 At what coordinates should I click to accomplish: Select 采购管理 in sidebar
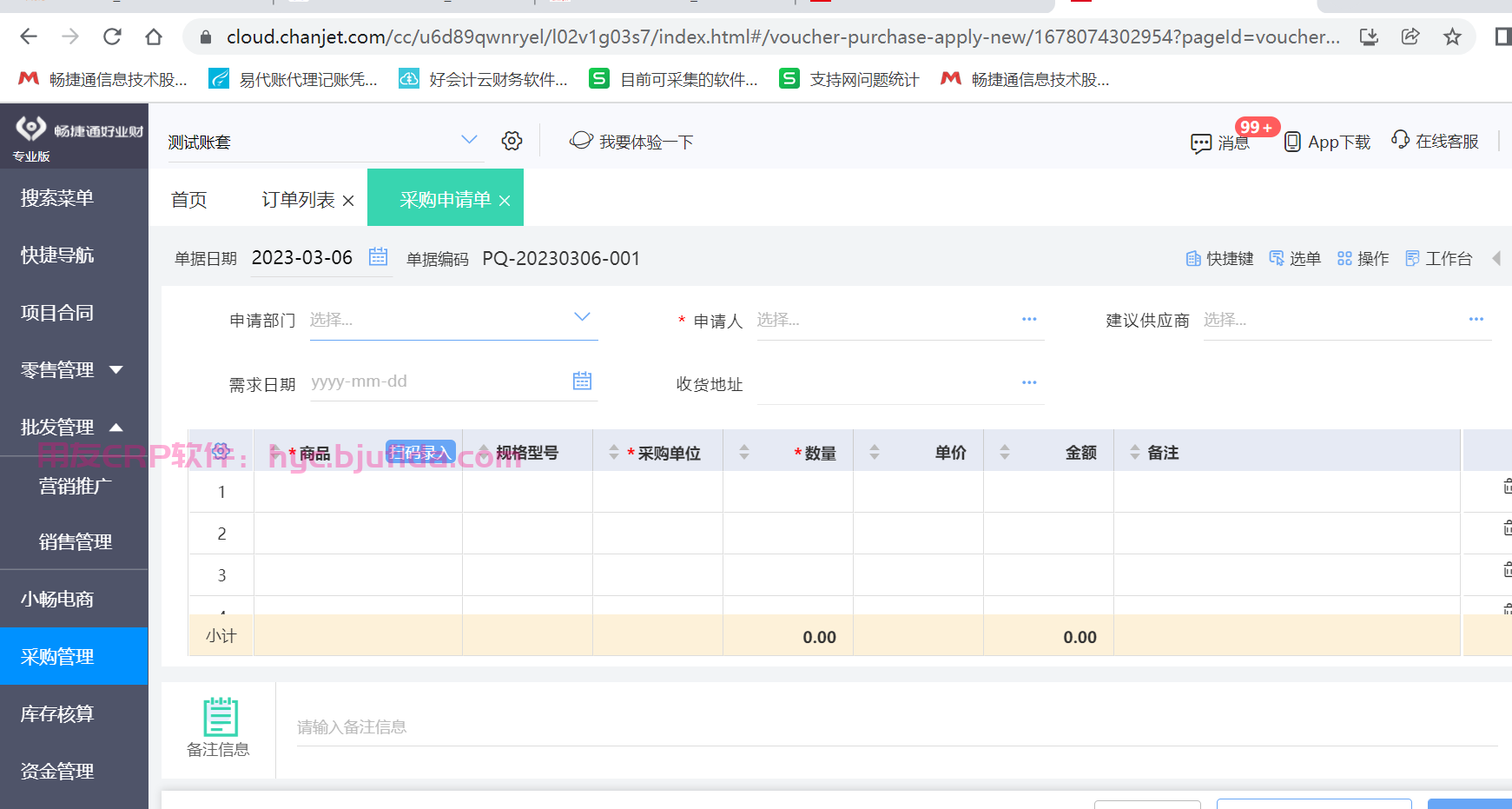tap(74, 656)
